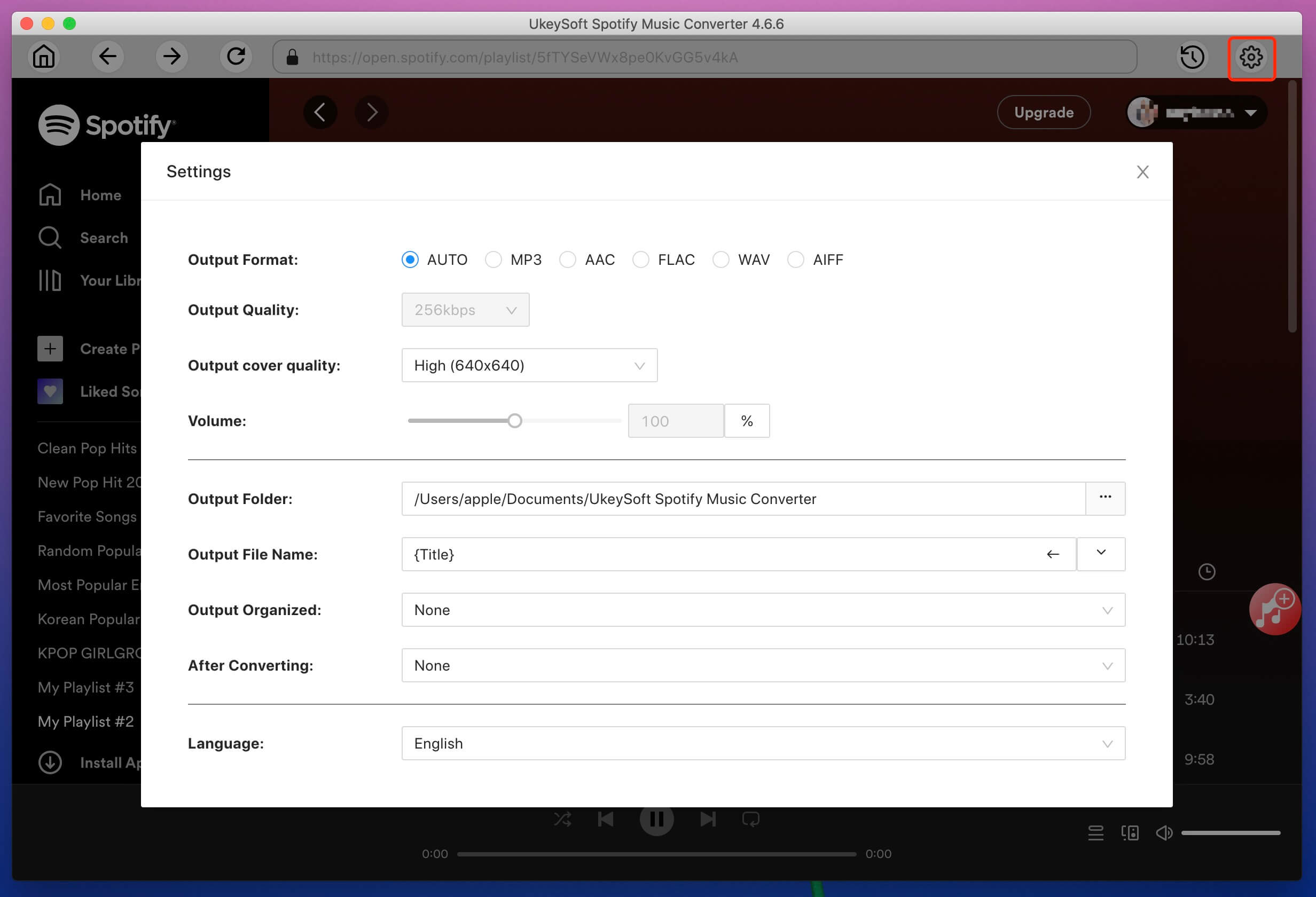
Task: Expand the Output cover quality dropdown
Action: [528, 365]
